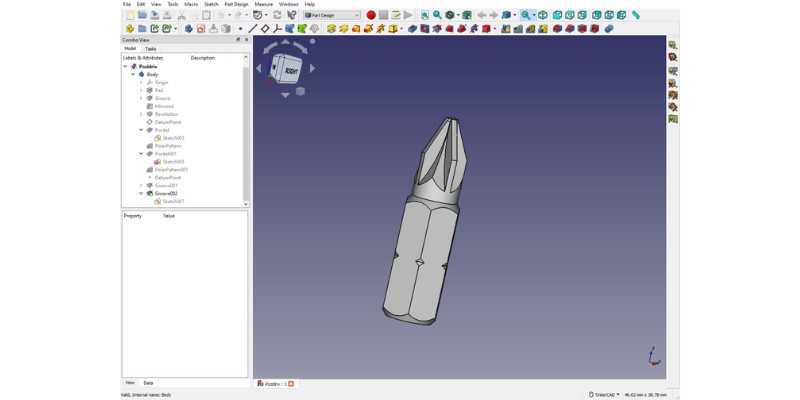Select Mirrored in the model tree
Viewport: 800px width, 400px height.
pos(164,106)
